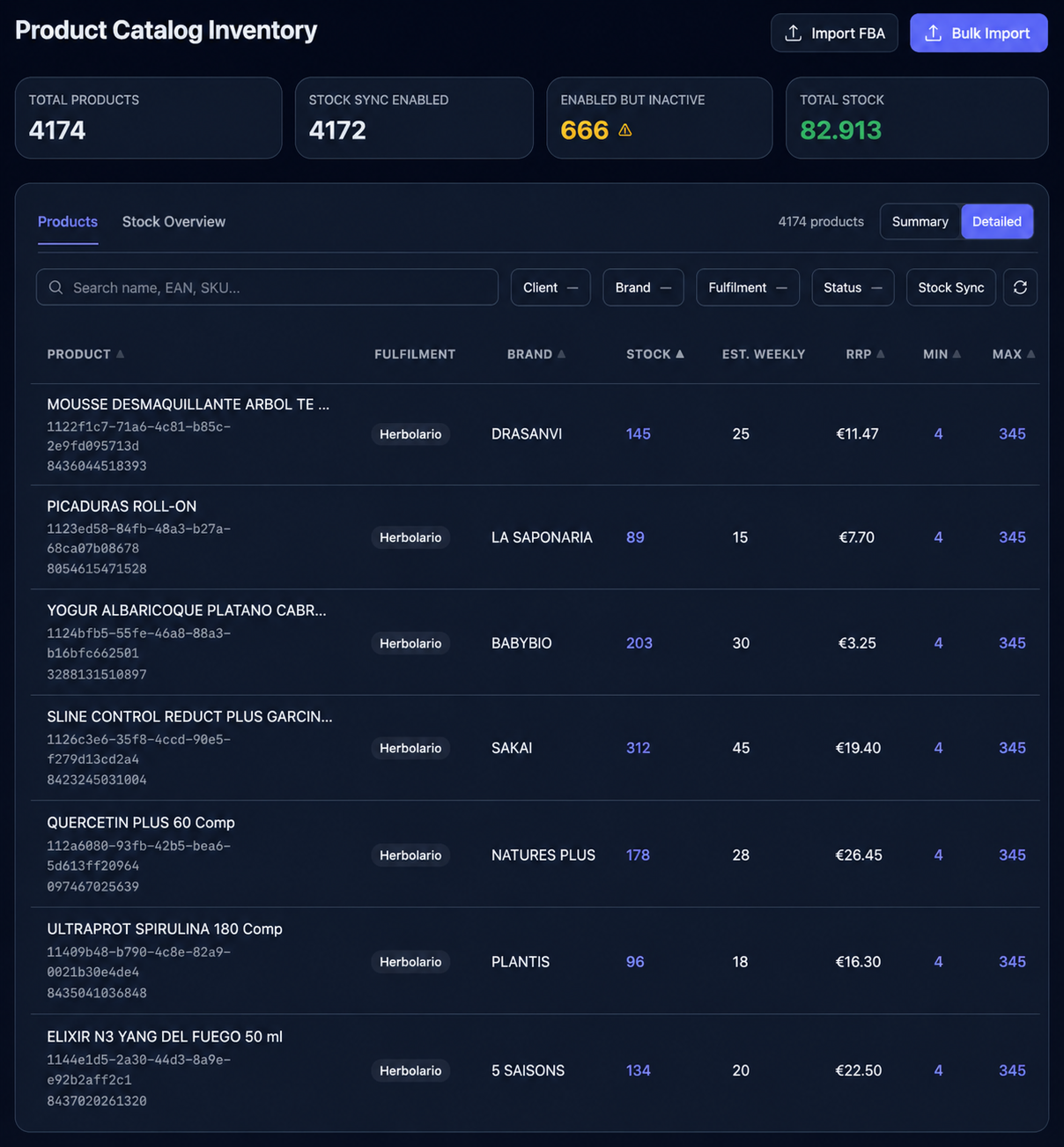The height and width of the screenshot is (1147, 1064).
Task: Sort by MAX column arrow
Action: pos(1031,354)
